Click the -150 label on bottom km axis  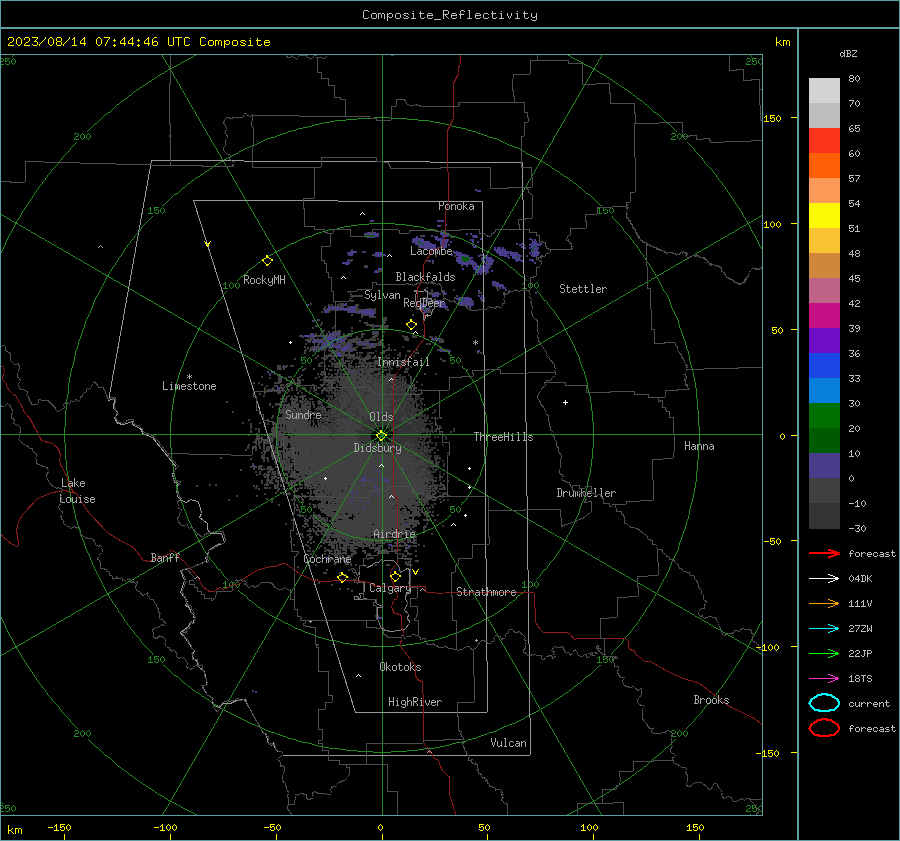pyautogui.click(x=59, y=827)
